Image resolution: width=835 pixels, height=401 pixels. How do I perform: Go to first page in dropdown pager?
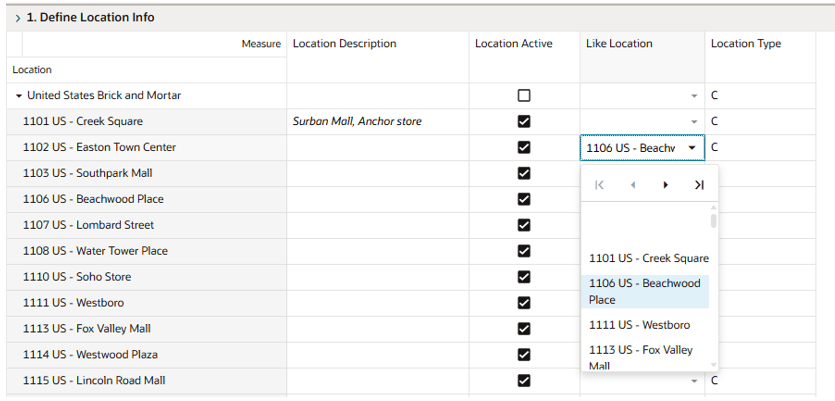(x=599, y=185)
